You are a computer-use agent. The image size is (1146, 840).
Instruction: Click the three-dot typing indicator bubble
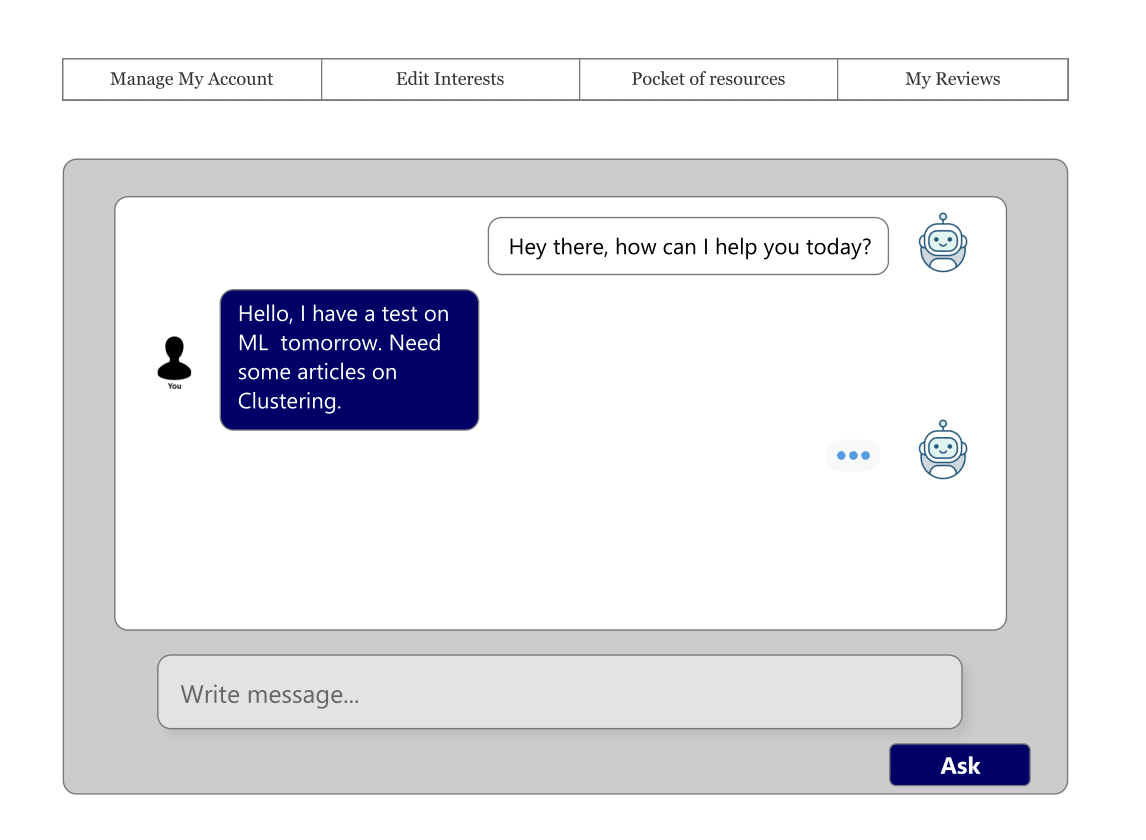[853, 456]
